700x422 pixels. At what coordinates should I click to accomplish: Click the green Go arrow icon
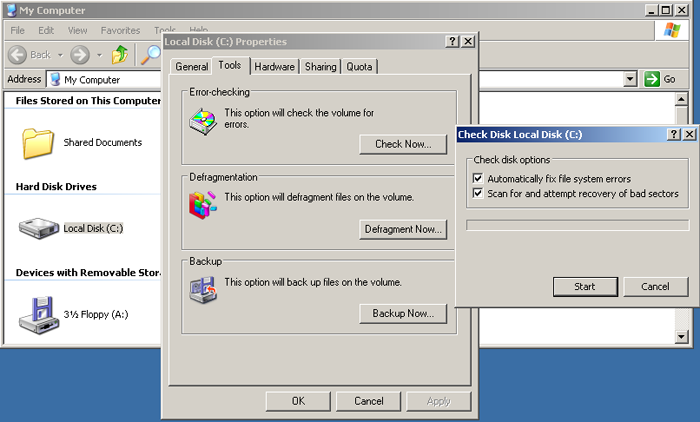tap(652, 79)
